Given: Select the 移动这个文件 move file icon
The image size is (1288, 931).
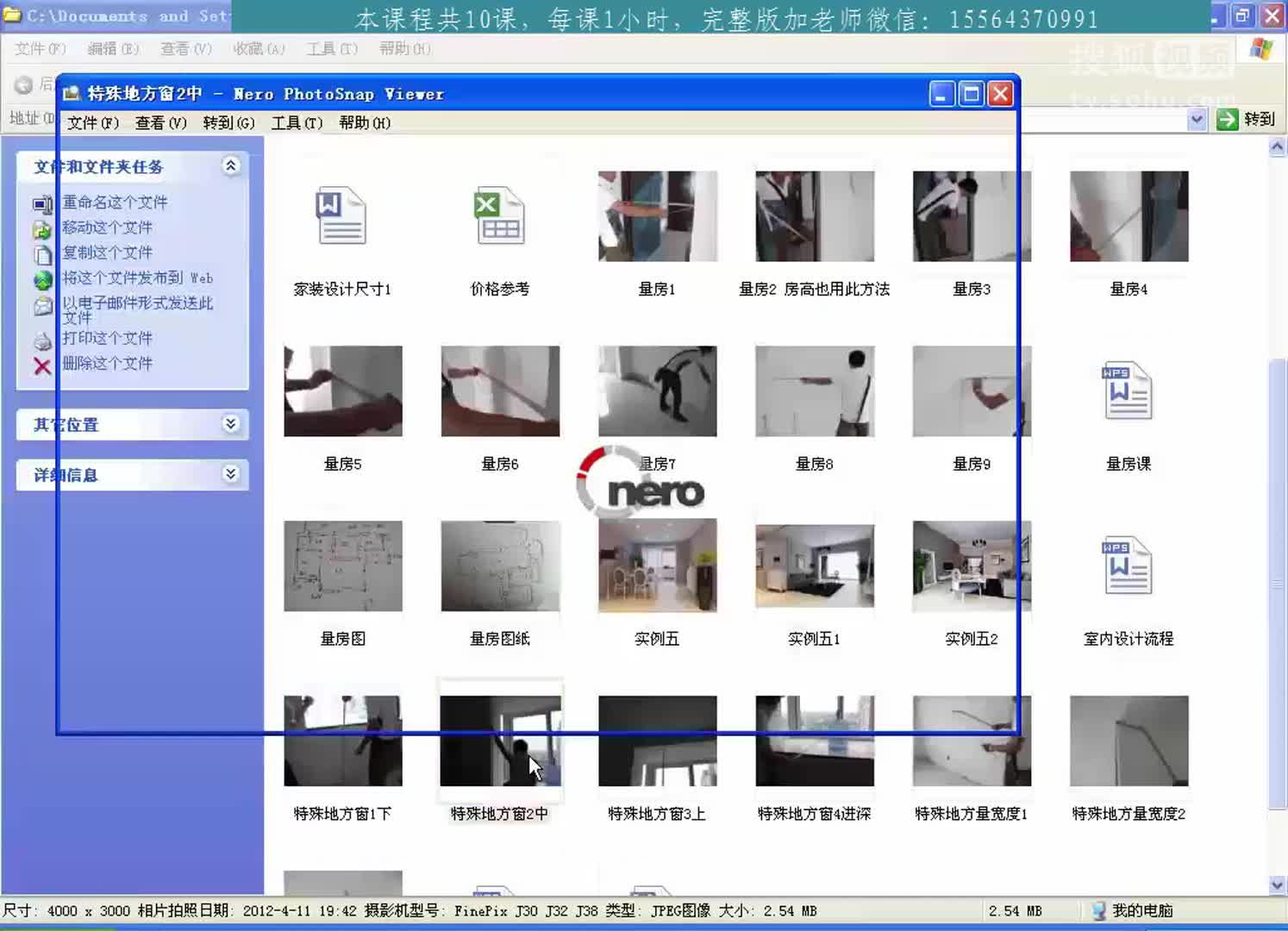Looking at the screenshot, I should pos(41,228).
